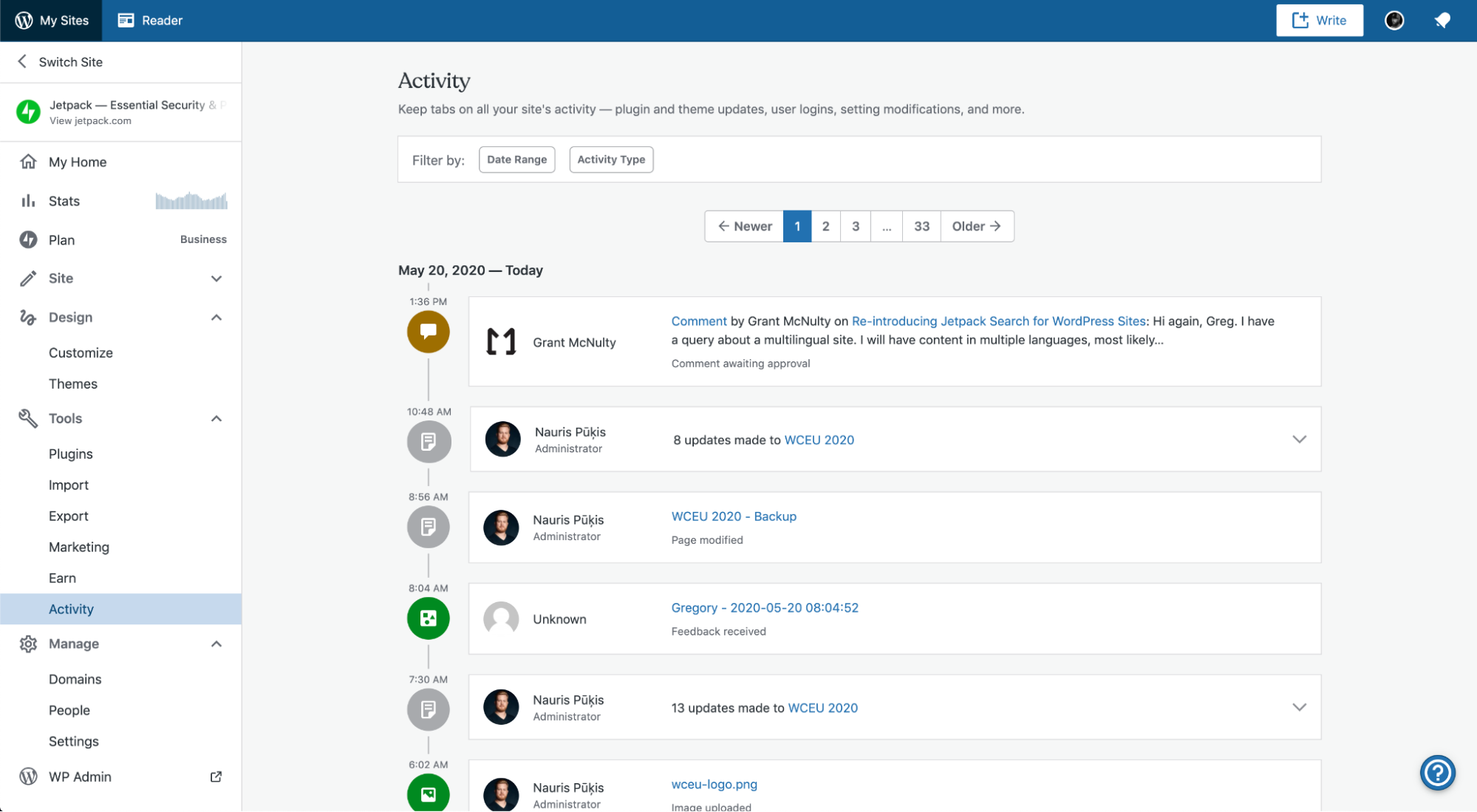Click the WordPress WP Admin icon
The height and width of the screenshot is (812, 1477).
pos(28,775)
